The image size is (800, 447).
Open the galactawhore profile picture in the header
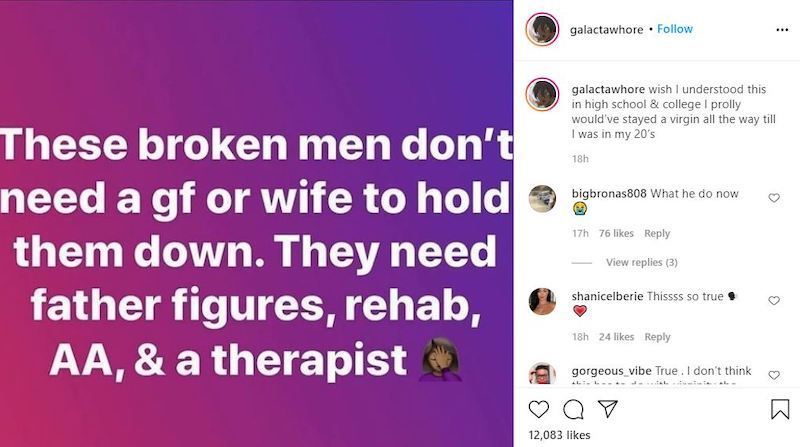click(x=542, y=30)
